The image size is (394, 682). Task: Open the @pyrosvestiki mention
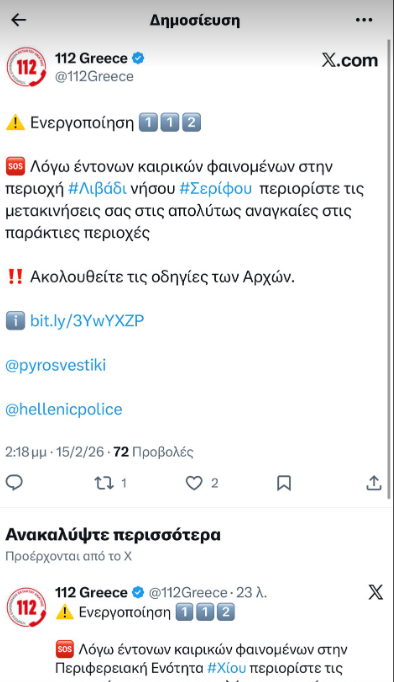pos(56,365)
